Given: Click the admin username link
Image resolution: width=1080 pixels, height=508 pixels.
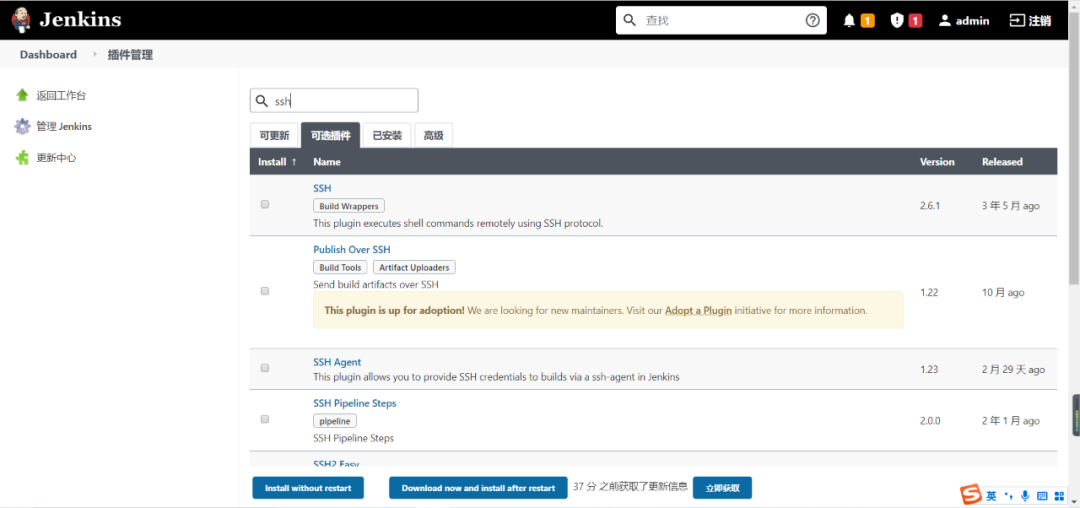Looking at the screenshot, I should [973, 21].
